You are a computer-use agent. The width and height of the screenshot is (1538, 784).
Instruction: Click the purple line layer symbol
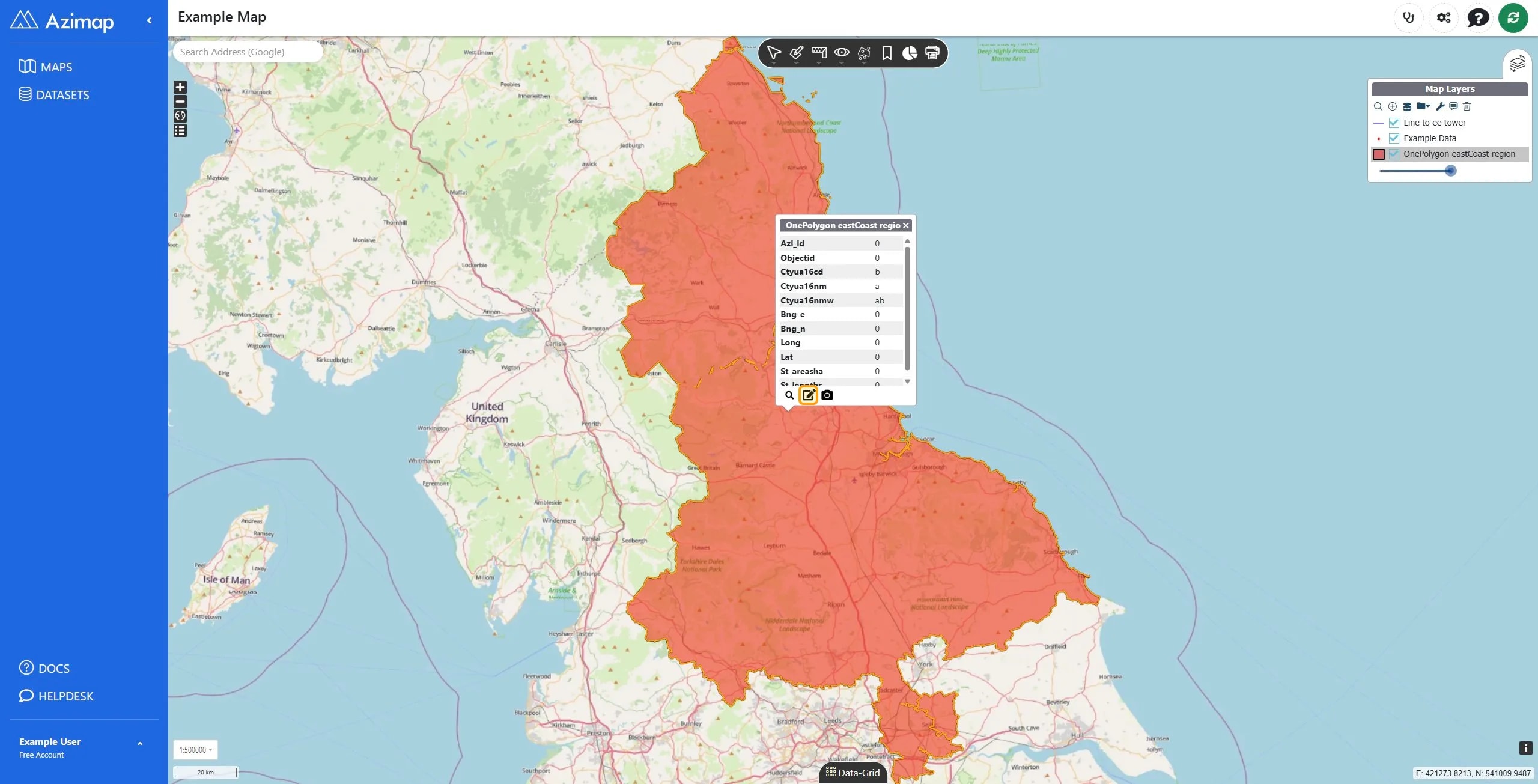[x=1378, y=123]
